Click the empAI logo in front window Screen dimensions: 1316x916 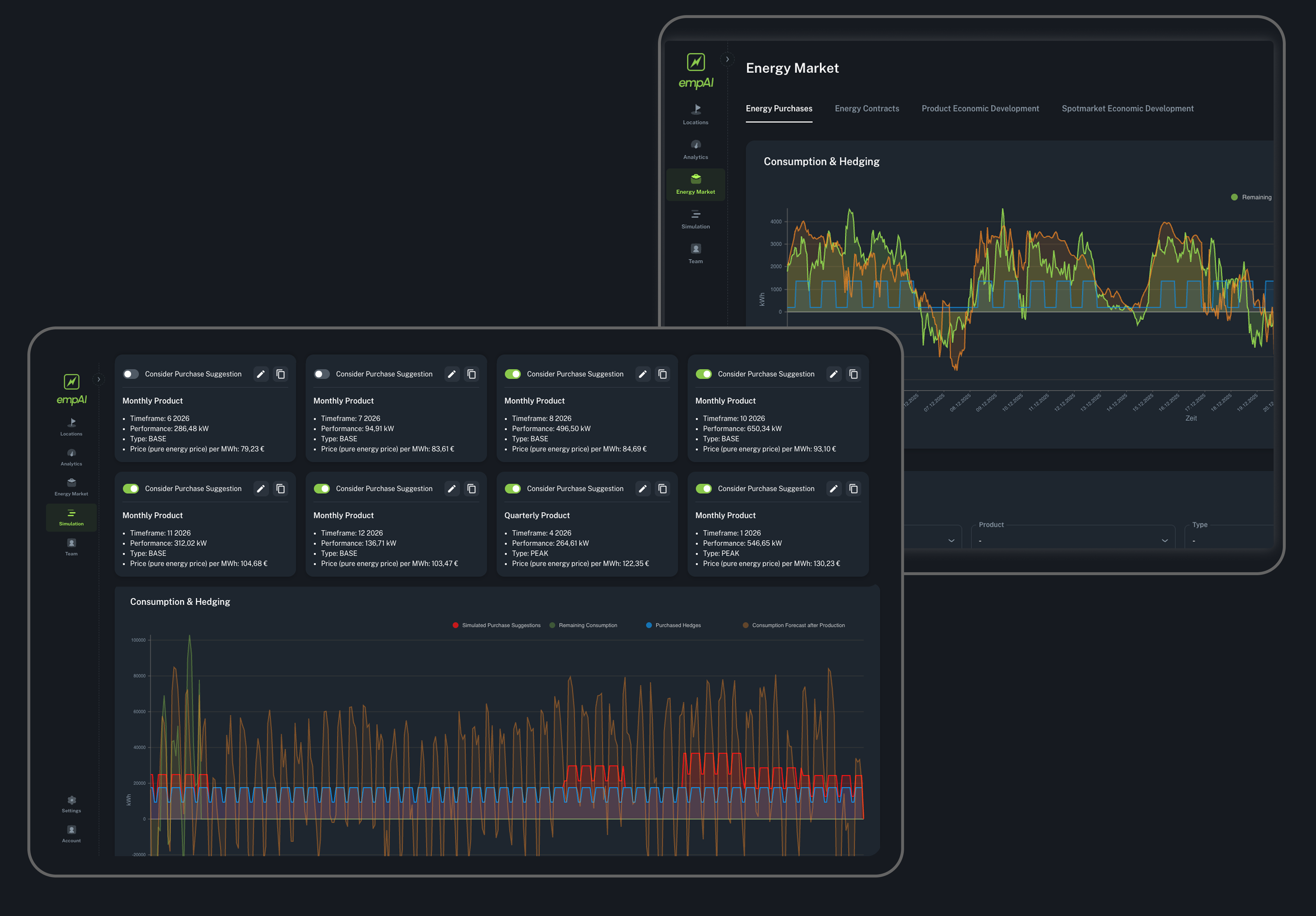click(71, 389)
